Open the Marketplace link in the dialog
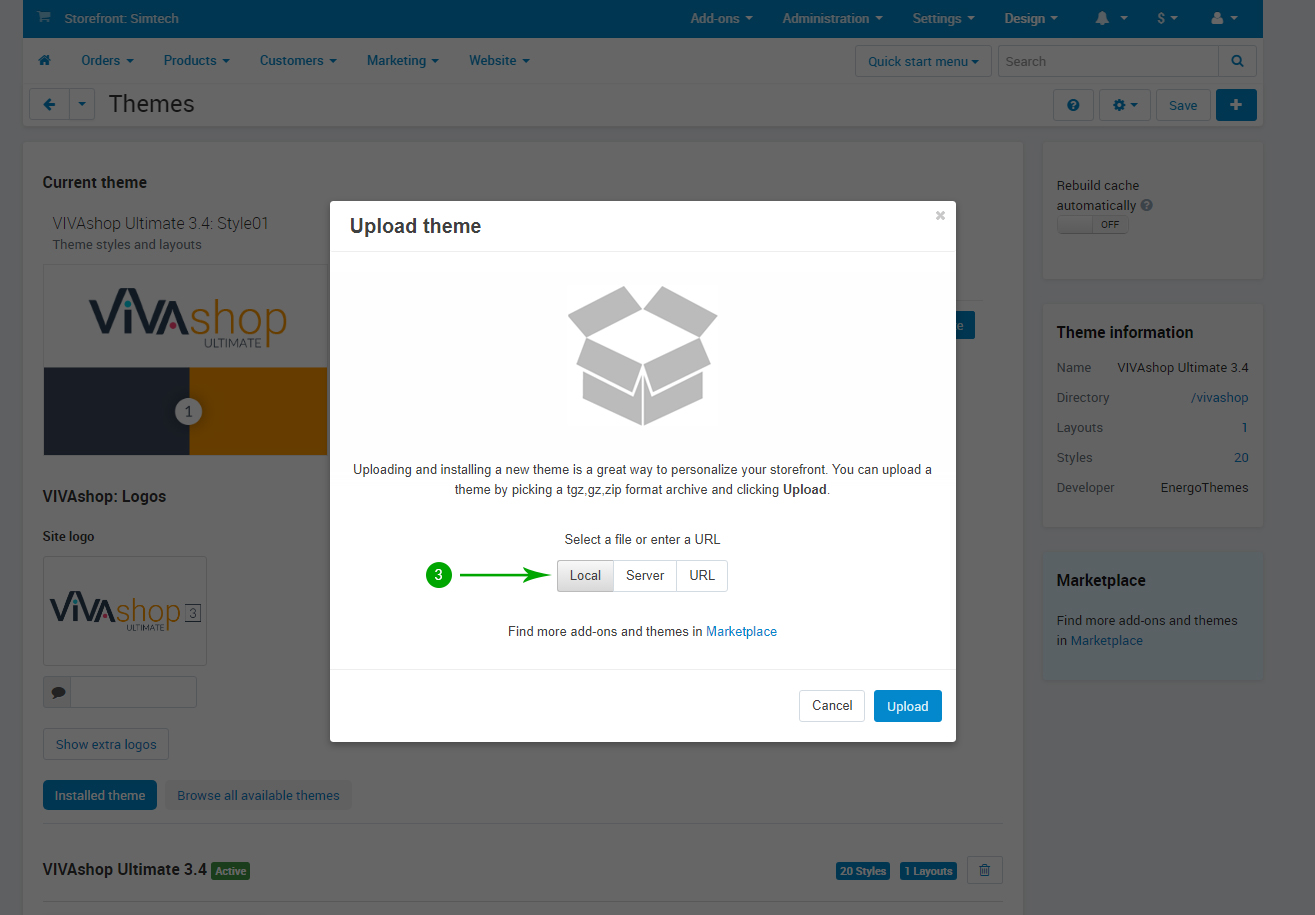The image size is (1315, 915). pyautogui.click(x=741, y=631)
